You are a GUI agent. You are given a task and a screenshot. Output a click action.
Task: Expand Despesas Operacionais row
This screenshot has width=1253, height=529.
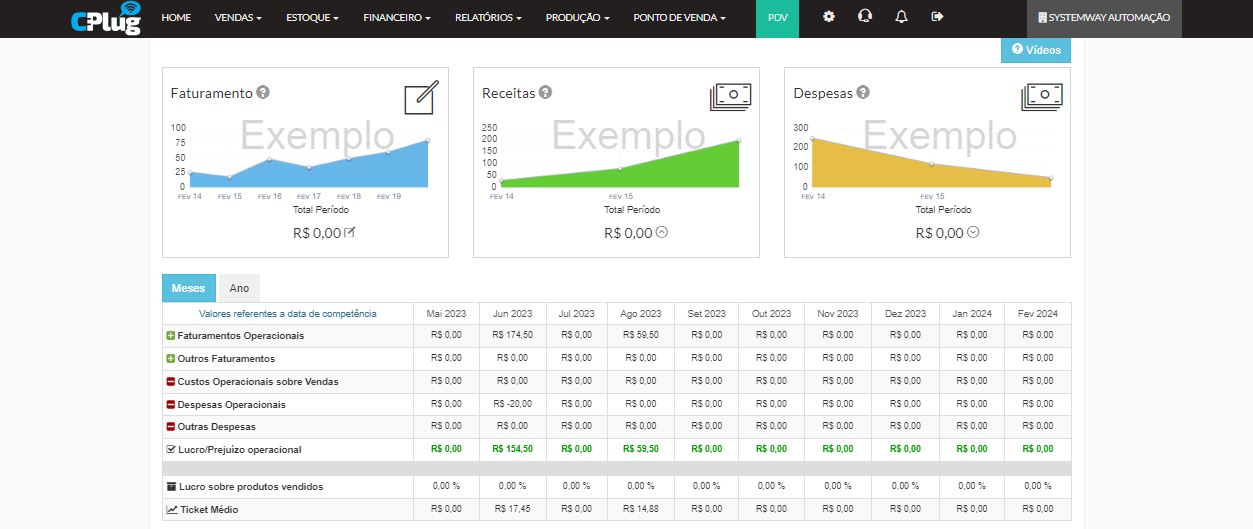tap(170, 404)
